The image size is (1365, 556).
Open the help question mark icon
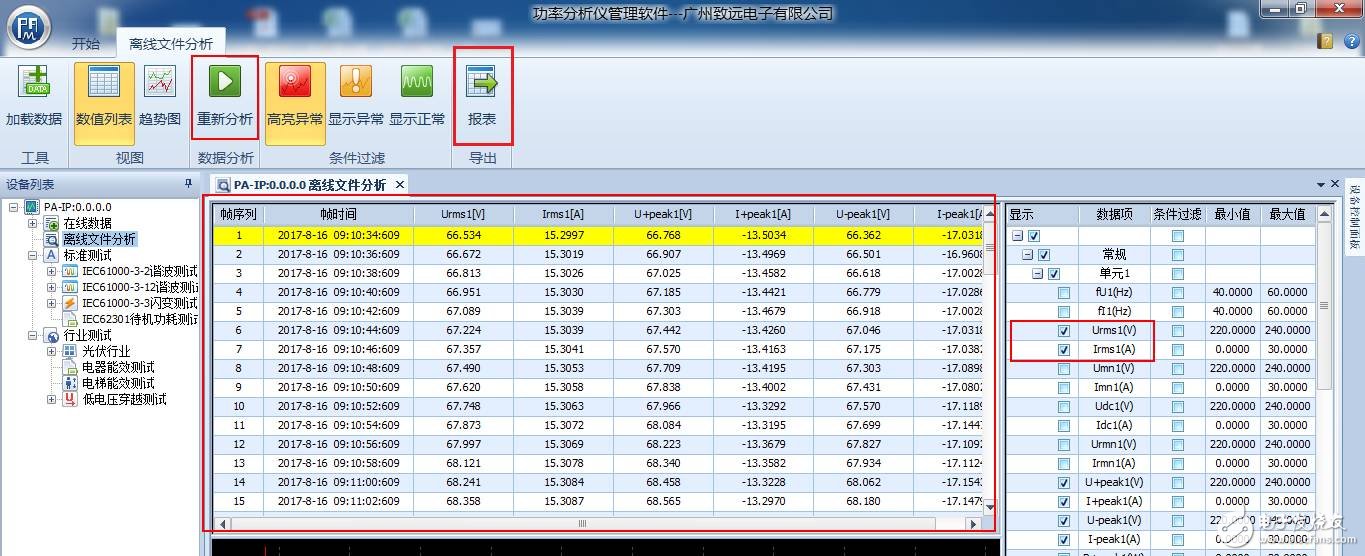pyautogui.click(x=1326, y=41)
